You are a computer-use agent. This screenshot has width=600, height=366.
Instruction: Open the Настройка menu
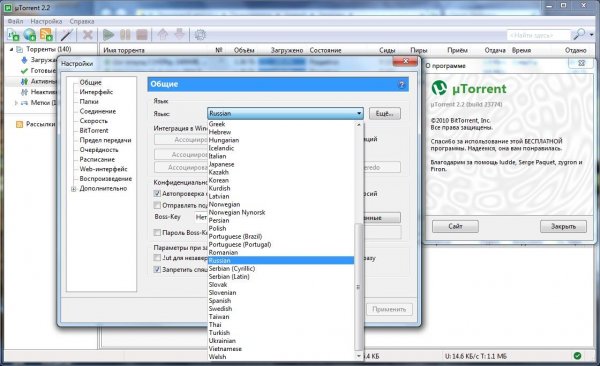point(46,21)
